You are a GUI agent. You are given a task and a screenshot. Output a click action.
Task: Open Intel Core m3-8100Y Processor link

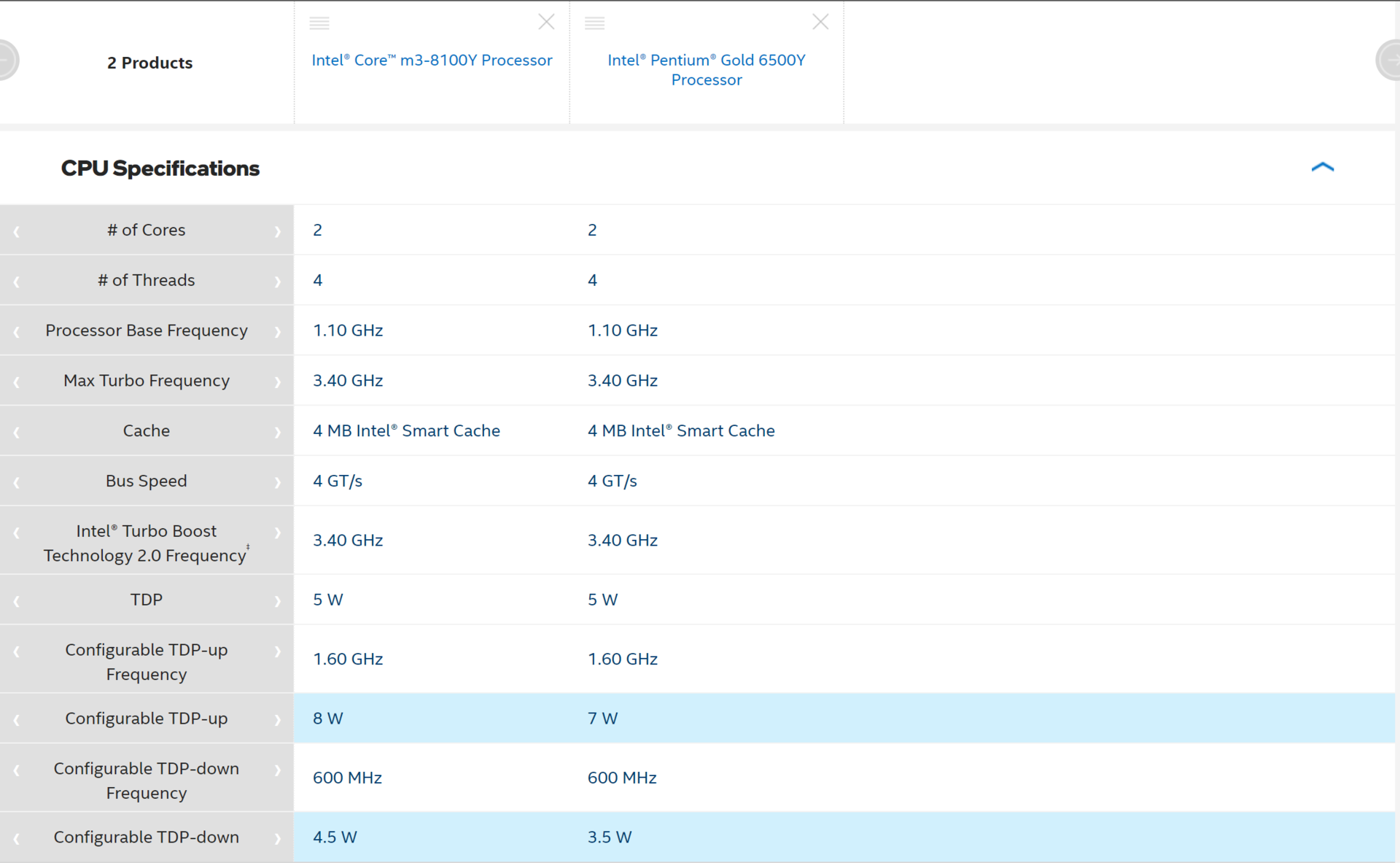432,60
